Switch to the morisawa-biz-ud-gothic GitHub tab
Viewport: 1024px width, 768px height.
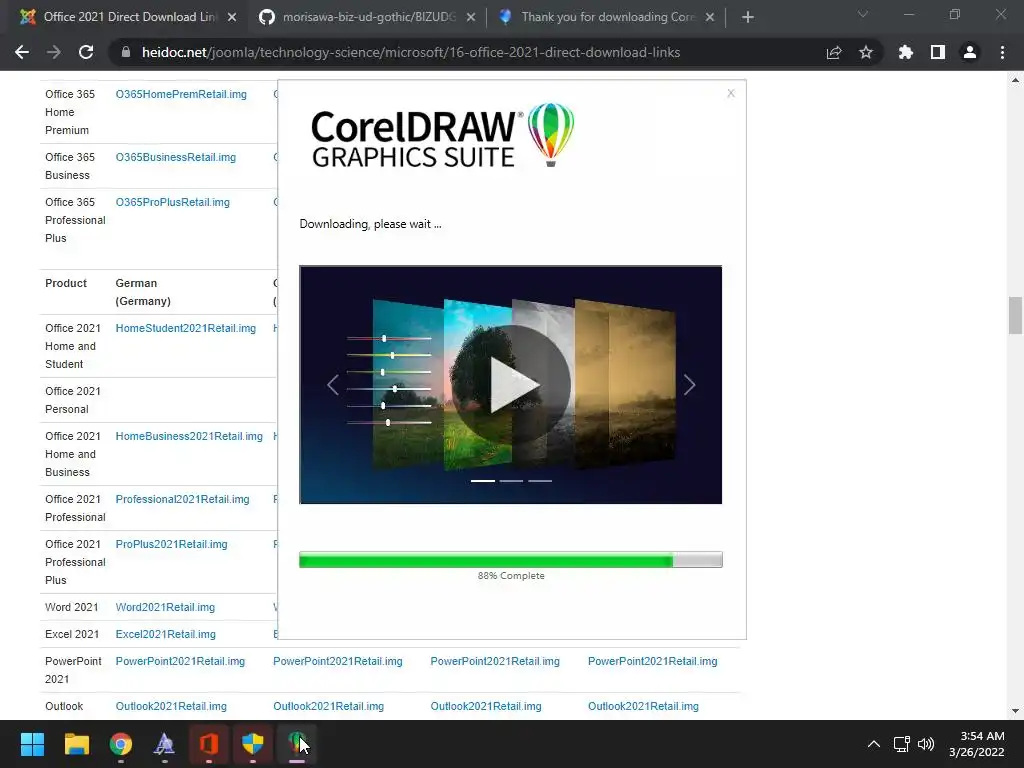click(366, 17)
